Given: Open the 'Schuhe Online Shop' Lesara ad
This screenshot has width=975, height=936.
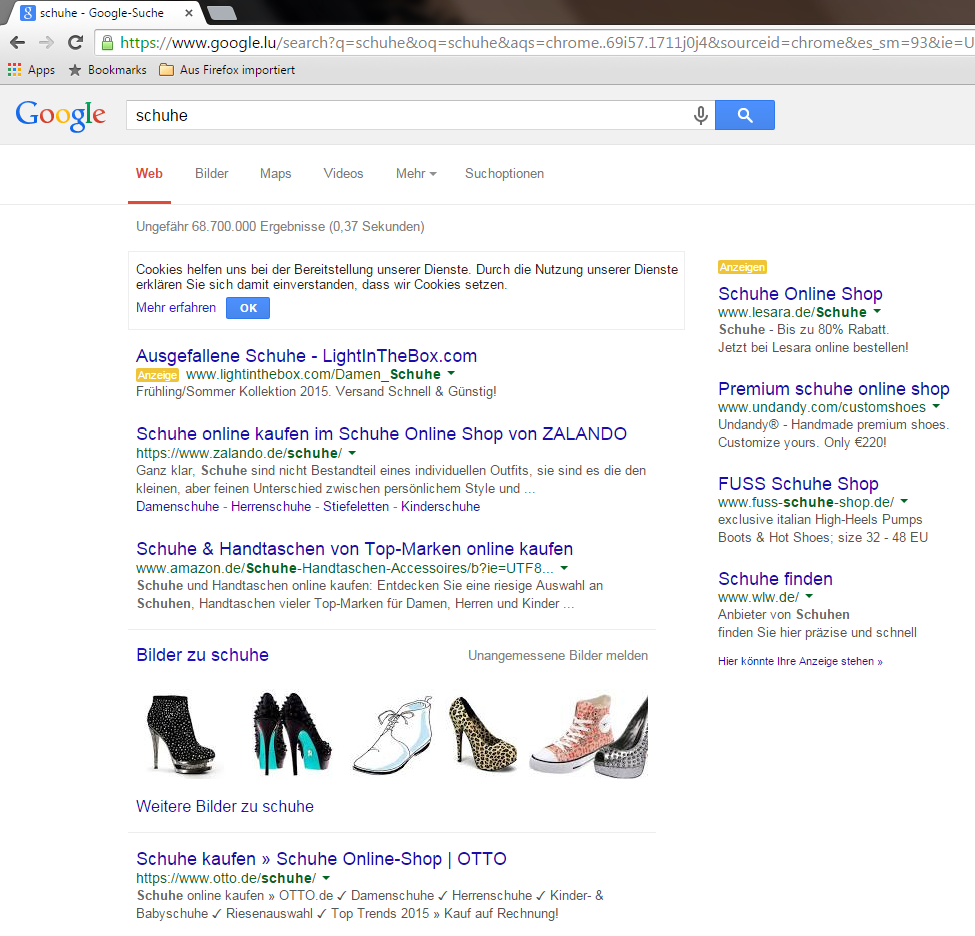Looking at the screenshot, I should 800,294.
